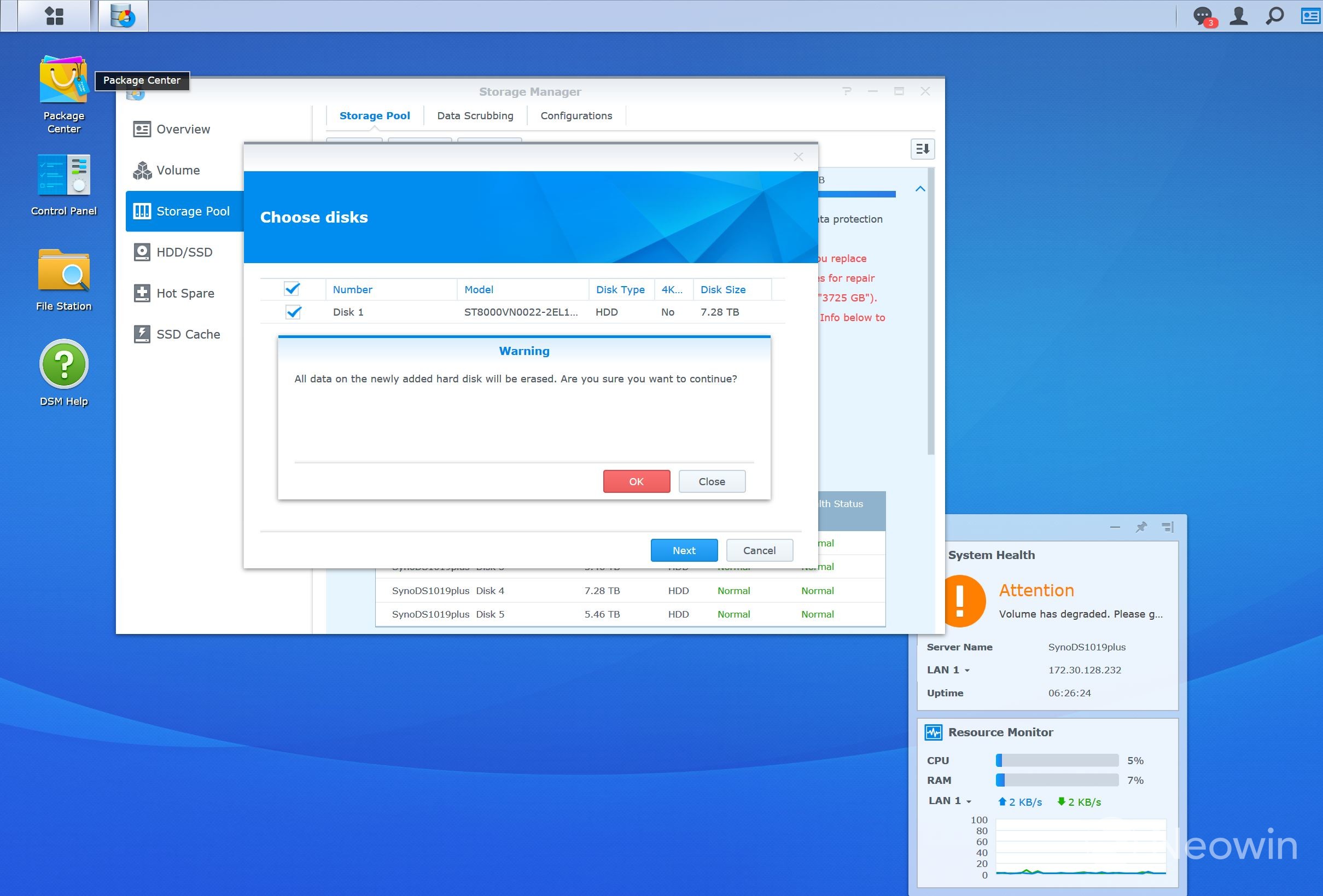
Task: Click Storage Manager help question icon
Action: (x=847, y=91)
